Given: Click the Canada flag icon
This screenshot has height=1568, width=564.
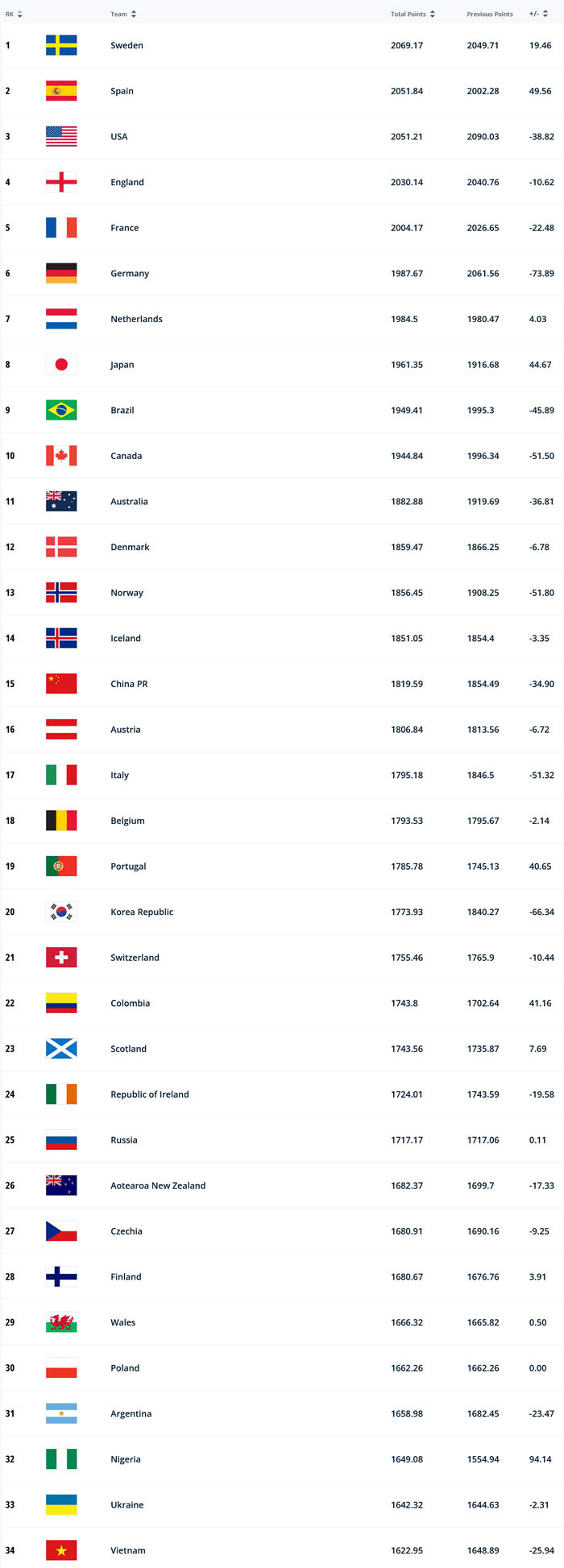Looking at the screenshot, I should 61,456.
